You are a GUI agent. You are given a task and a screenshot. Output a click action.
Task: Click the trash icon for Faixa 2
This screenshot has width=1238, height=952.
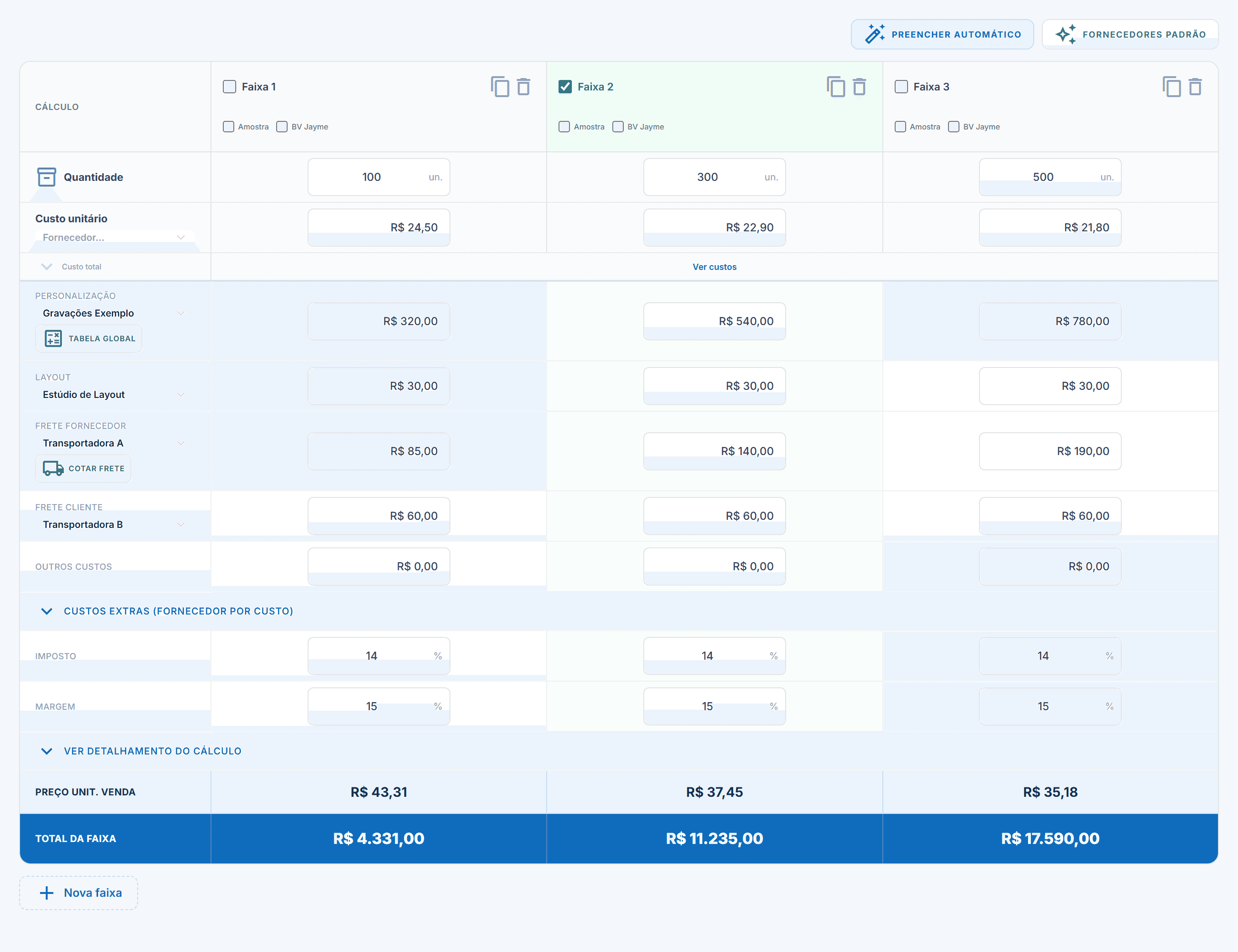[860, 87]
